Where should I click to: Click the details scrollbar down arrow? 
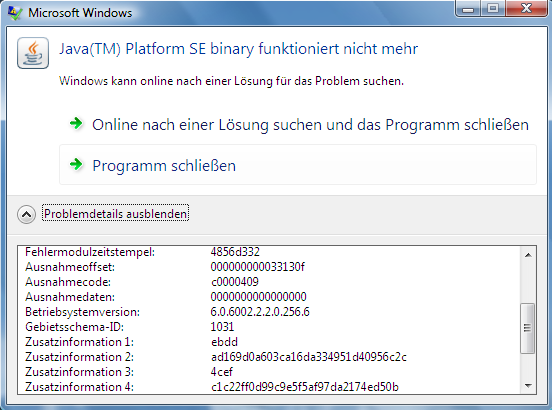click(528, 386)
